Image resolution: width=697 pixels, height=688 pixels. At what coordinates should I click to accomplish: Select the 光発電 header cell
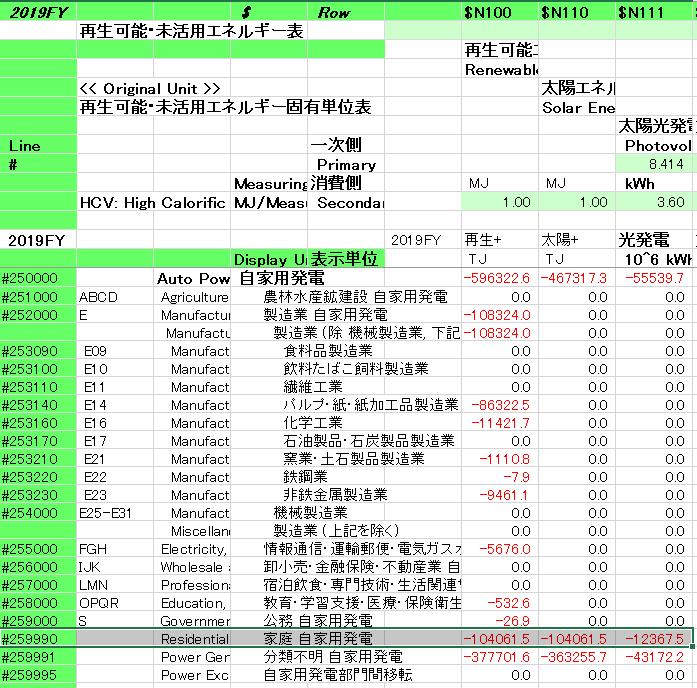tap(654, 240)
